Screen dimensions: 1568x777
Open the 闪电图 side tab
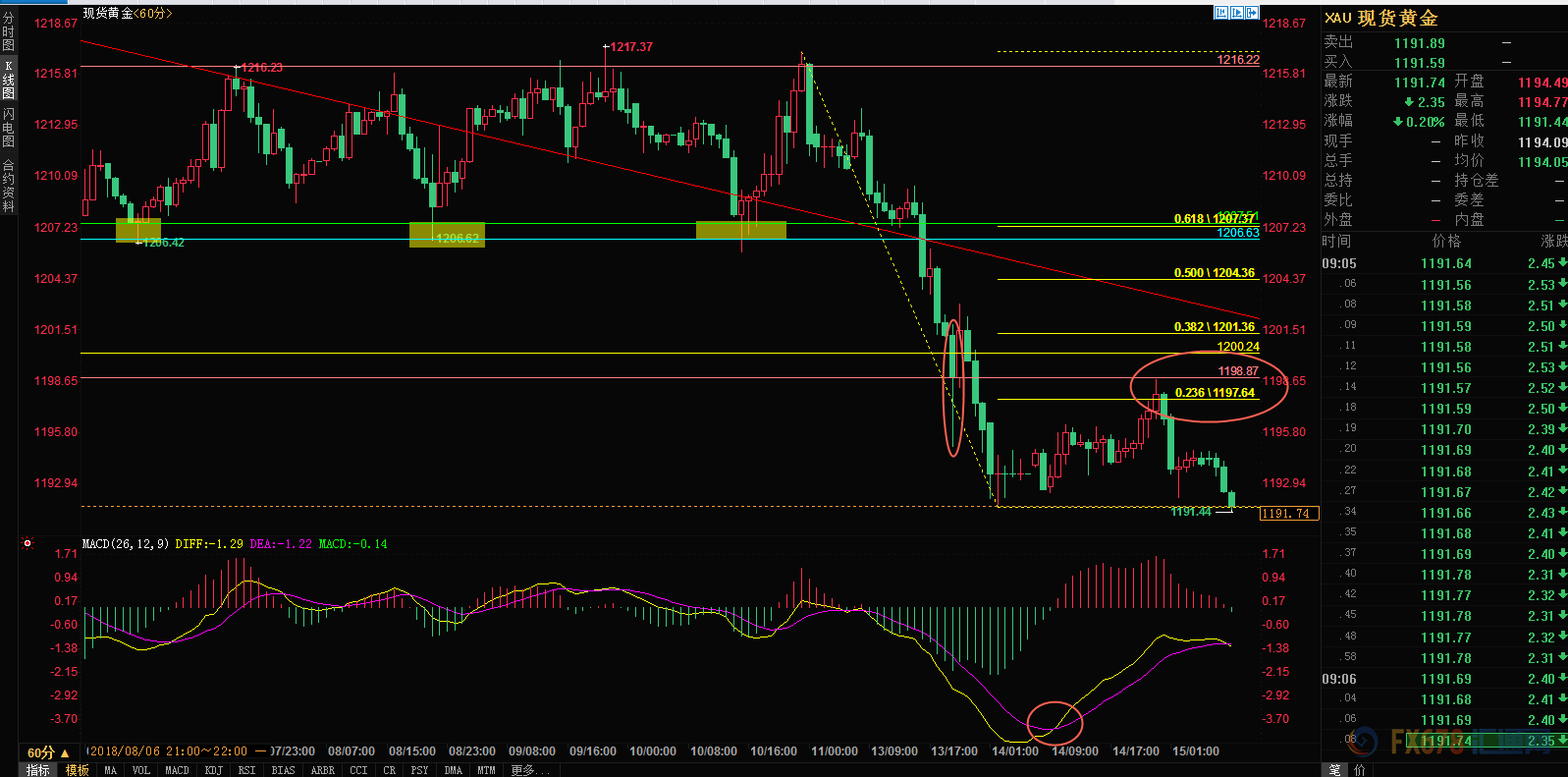[9, 128]
